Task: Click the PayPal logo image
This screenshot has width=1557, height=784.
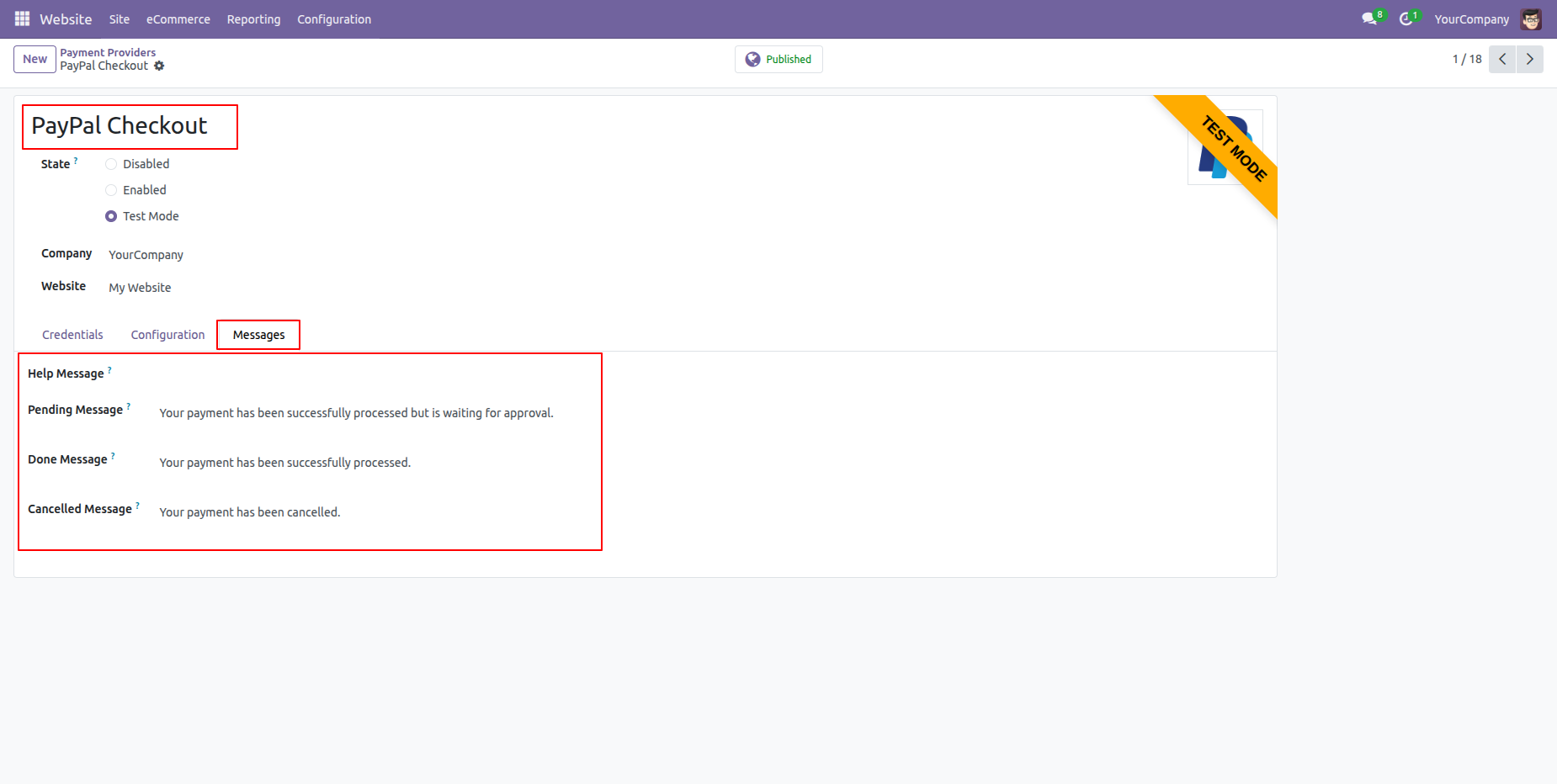Action: click(x=1225, y=147)
